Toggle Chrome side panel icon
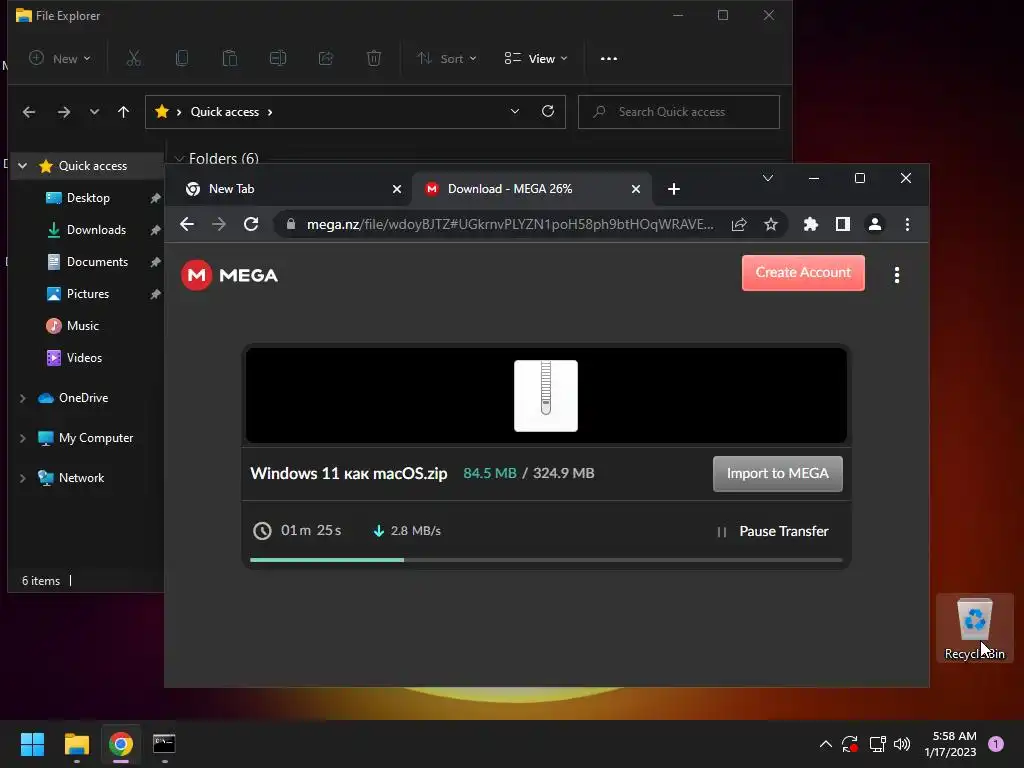 (842, 225)
